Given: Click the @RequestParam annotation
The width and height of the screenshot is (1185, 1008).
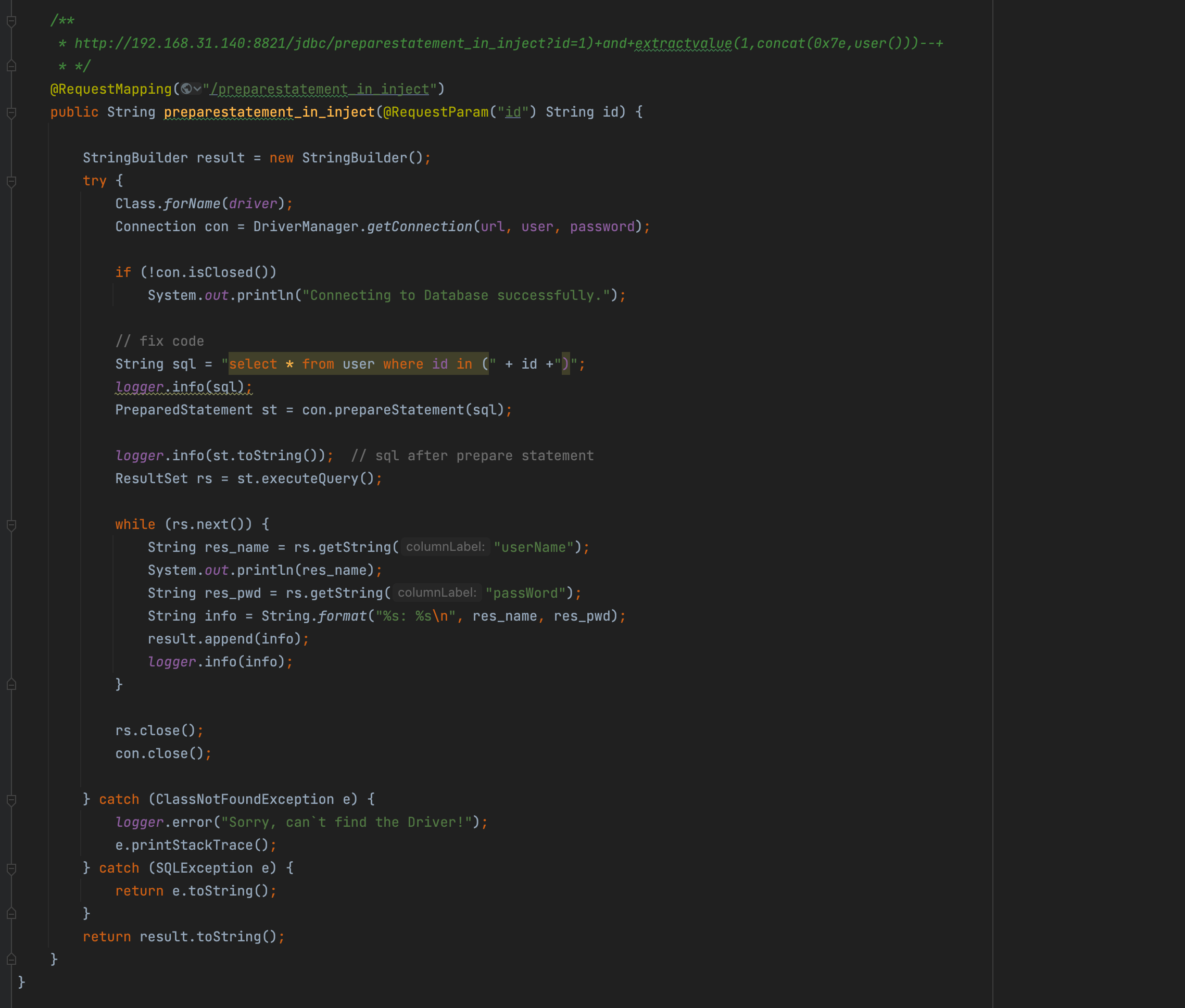Looking at the screenshot, I should tap(436, 112).
